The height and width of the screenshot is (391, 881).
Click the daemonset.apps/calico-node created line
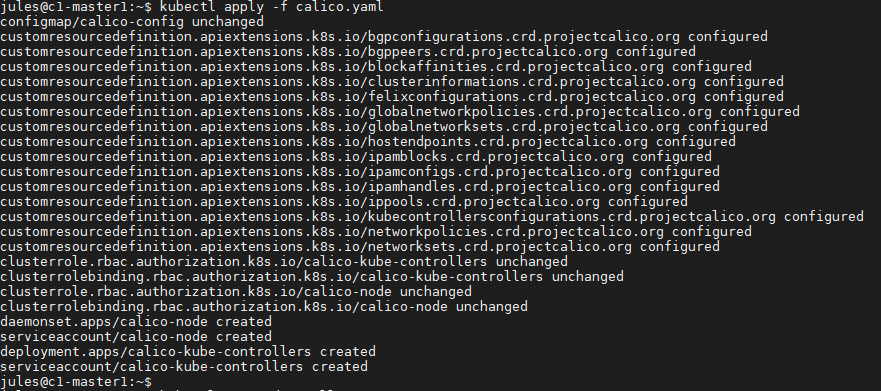click(136, 322)
